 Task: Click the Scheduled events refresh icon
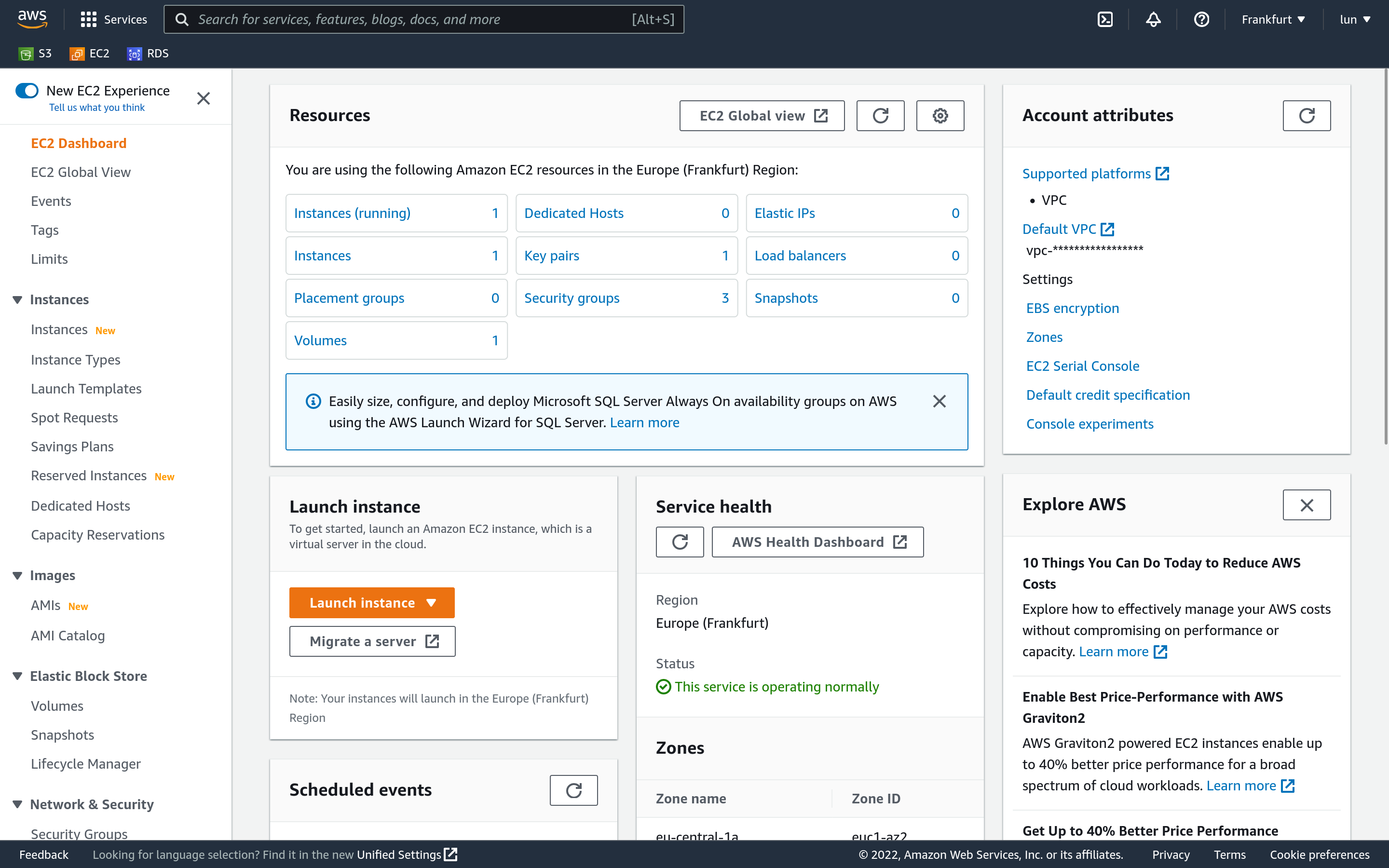pos(574,790)
